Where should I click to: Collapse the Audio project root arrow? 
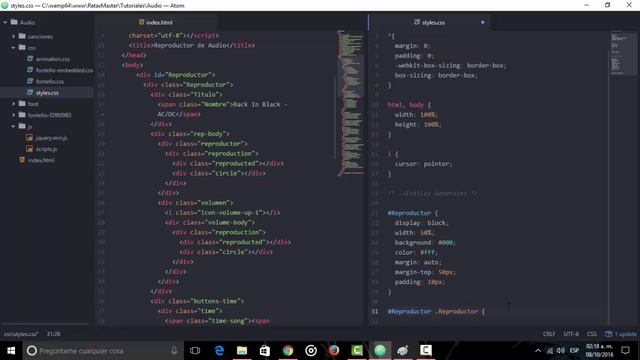[x=5, y=22]
